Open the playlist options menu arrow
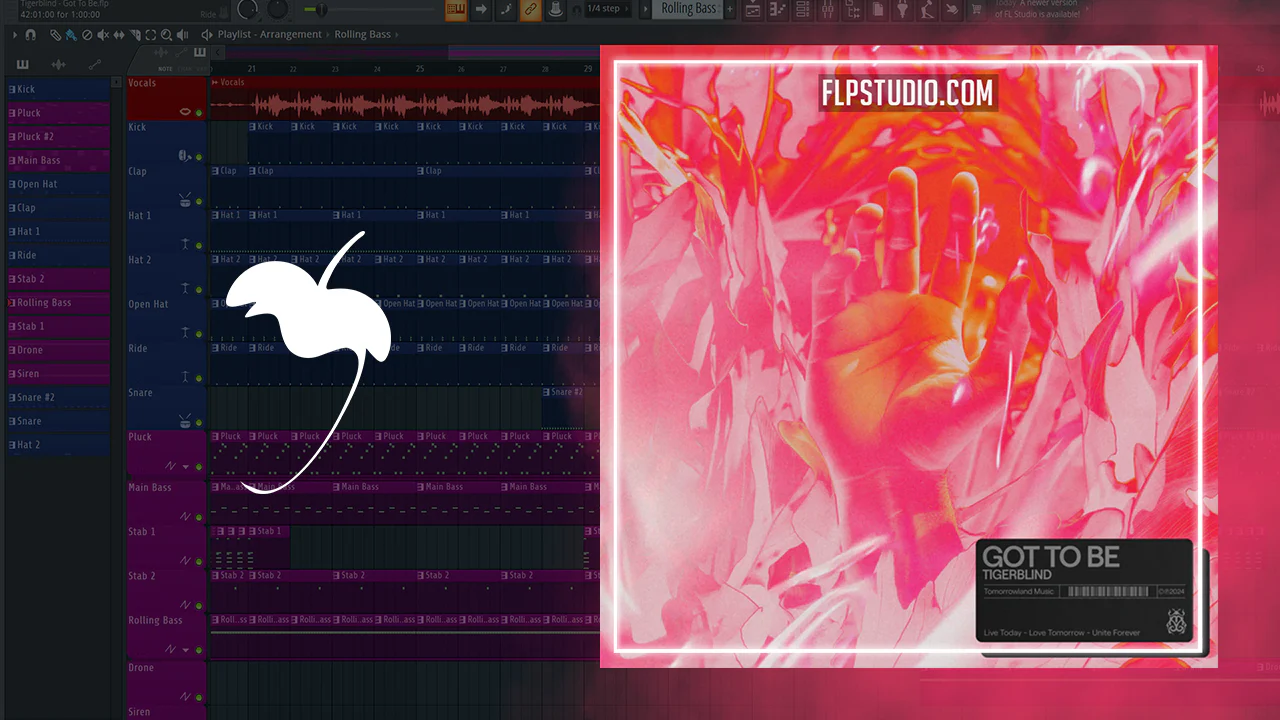 [15, 35]
